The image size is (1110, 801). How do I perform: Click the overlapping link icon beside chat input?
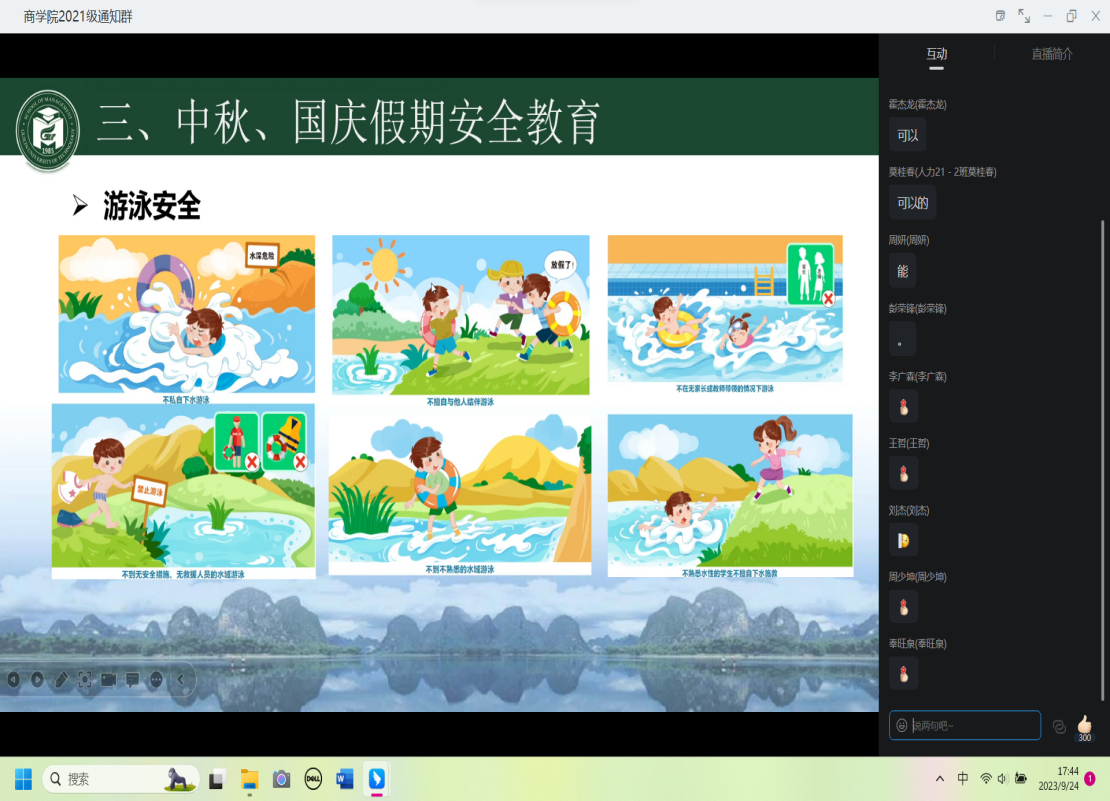click(x=1059, y=727)
